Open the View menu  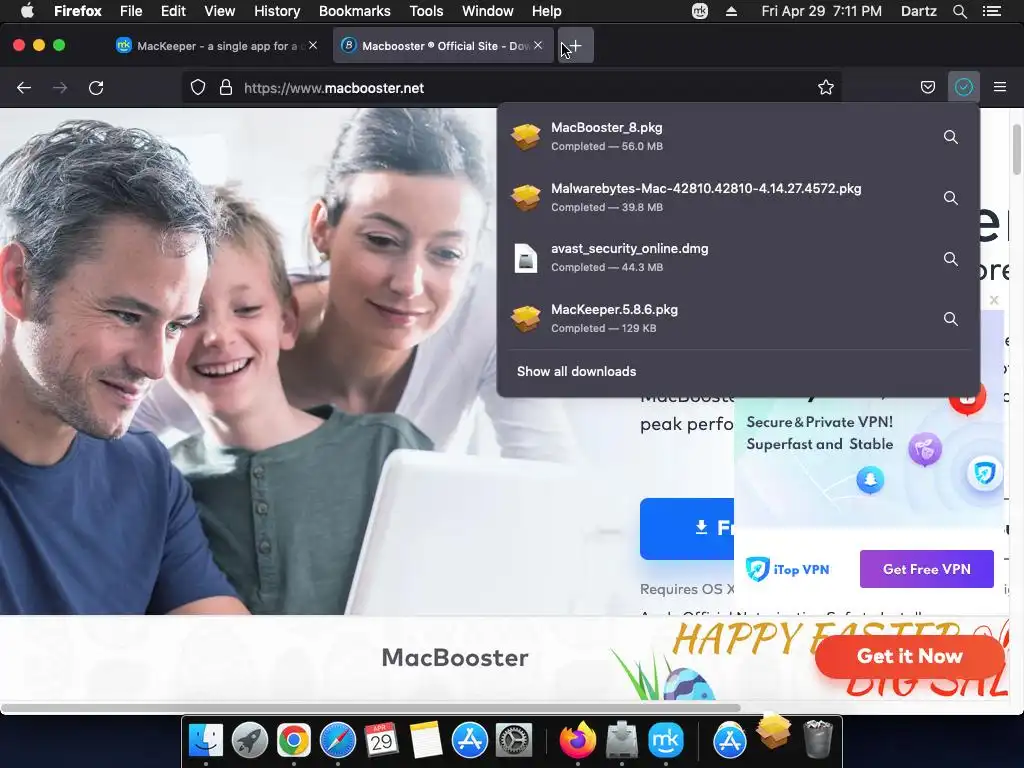pyautogui.click(x=219, y=11)
